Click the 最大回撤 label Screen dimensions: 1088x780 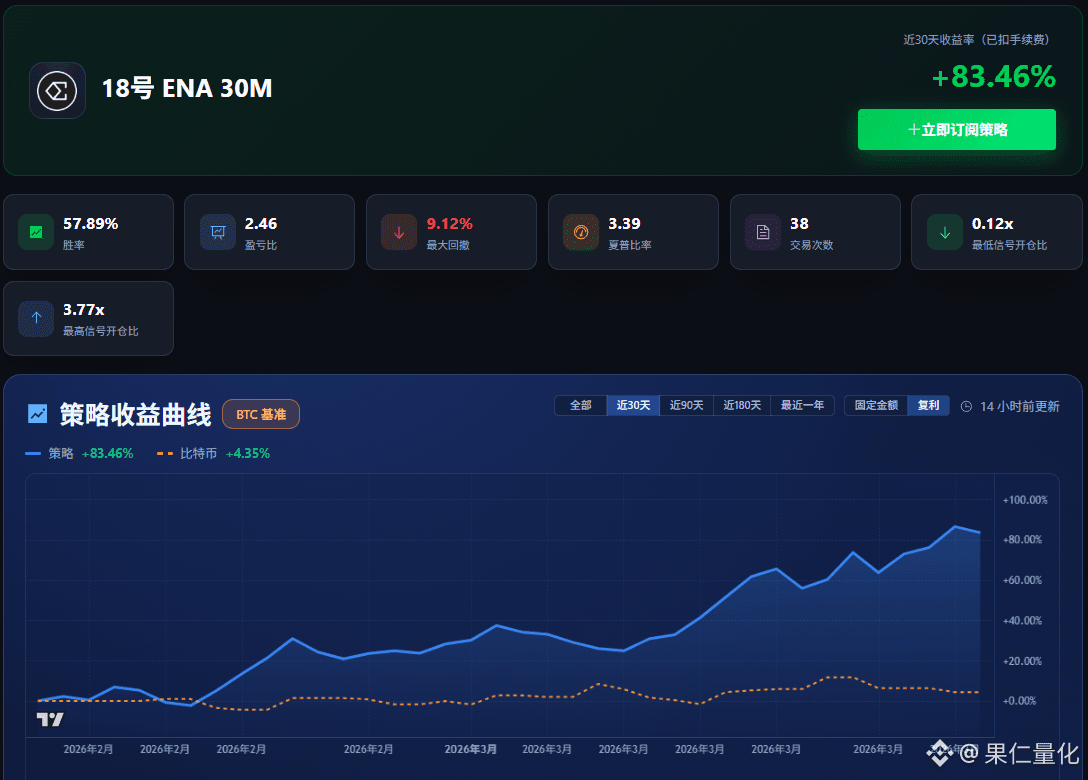[x=448, y=245]
